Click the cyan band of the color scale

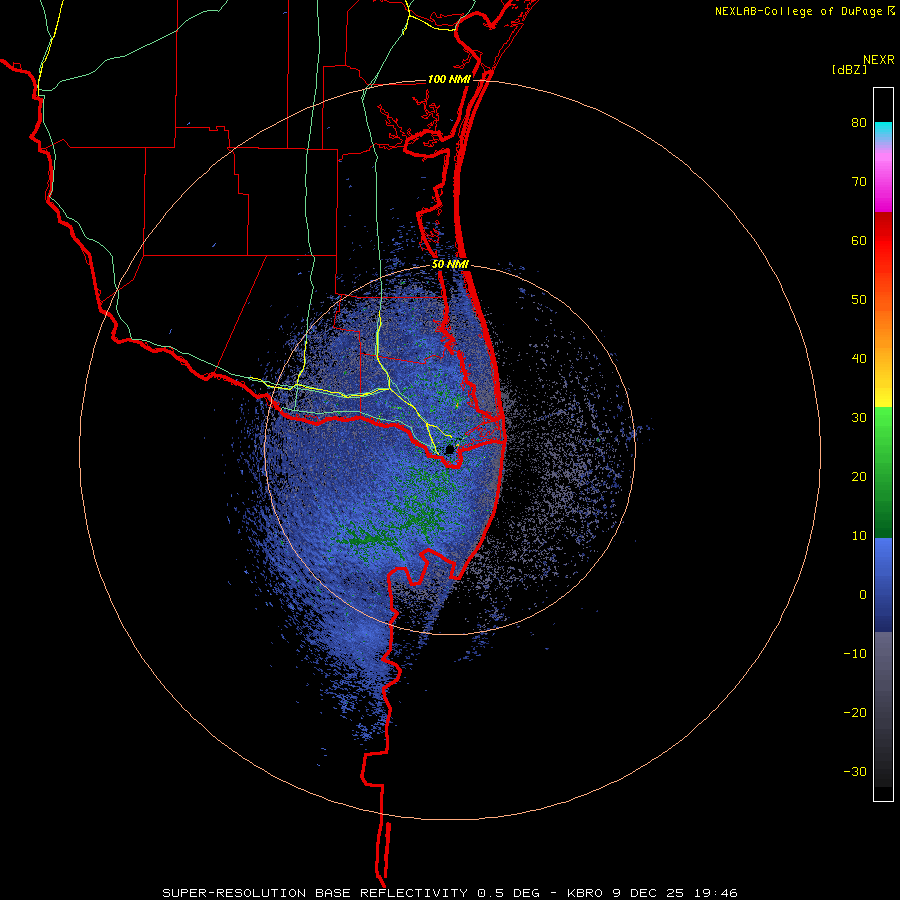pyautogui.click(x=883, y=130)
